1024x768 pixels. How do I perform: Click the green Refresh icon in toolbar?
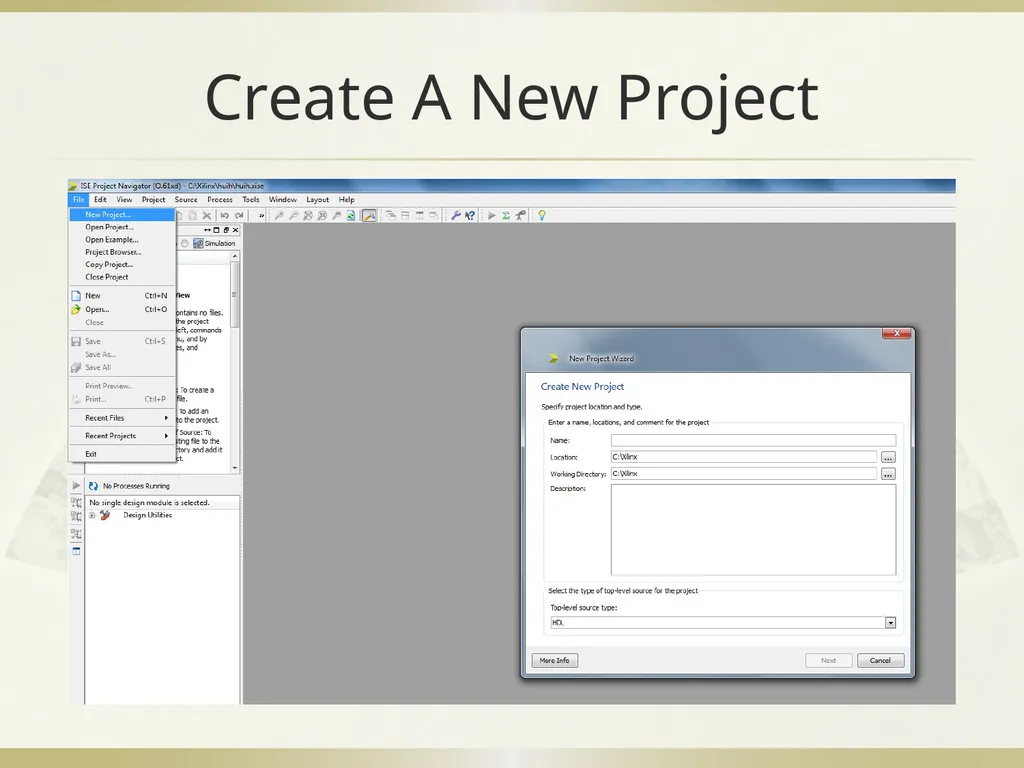tap(351, 216)
